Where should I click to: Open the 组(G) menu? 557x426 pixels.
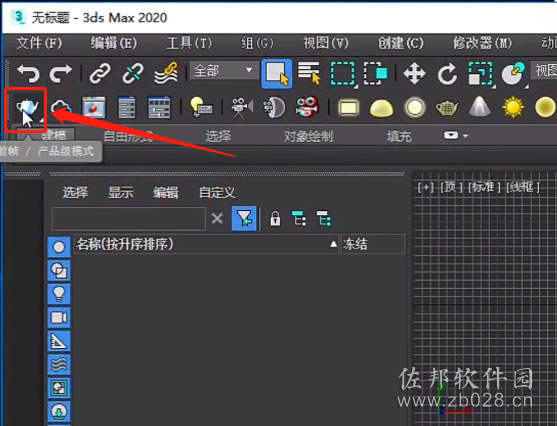[258, 44]
